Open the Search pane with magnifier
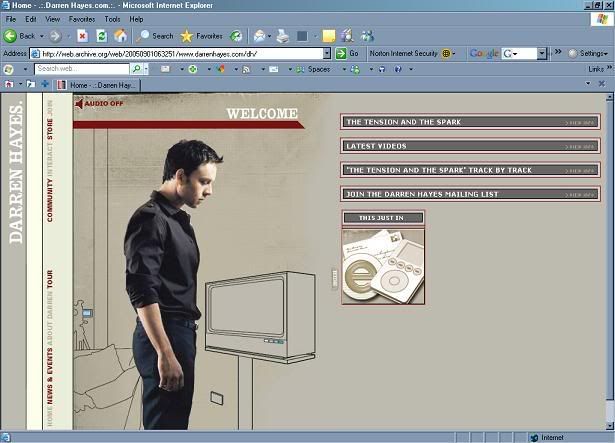The width and height of the screenshot is (615, 443). click(154, 36)
